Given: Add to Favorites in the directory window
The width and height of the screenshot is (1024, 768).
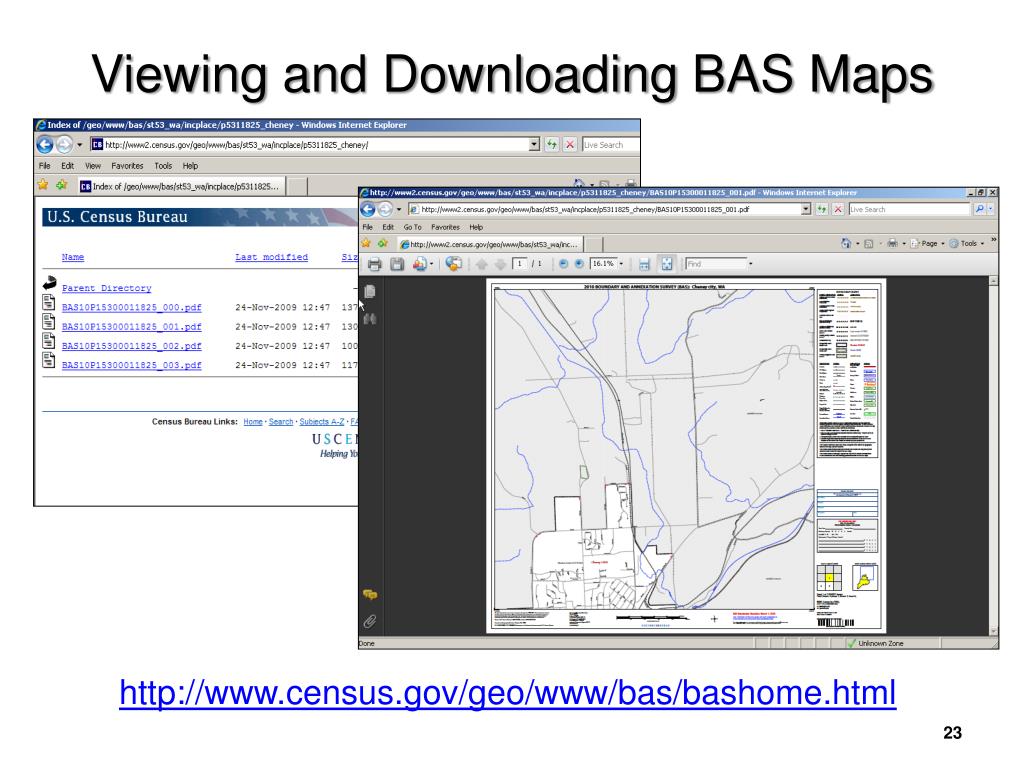Looking at the screenshot, I should click(62, 185).
